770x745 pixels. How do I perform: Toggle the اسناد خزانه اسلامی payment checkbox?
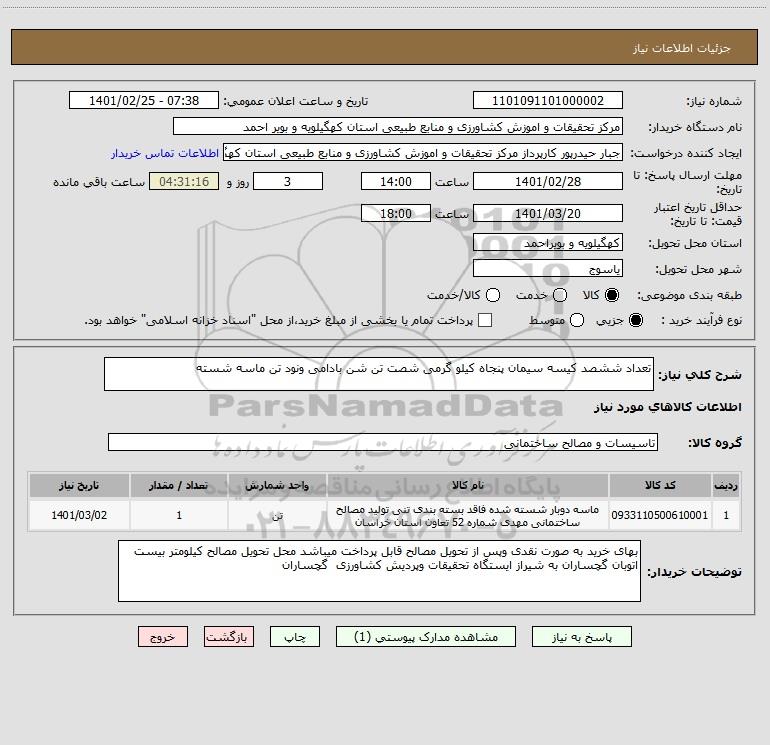(485, 320)
